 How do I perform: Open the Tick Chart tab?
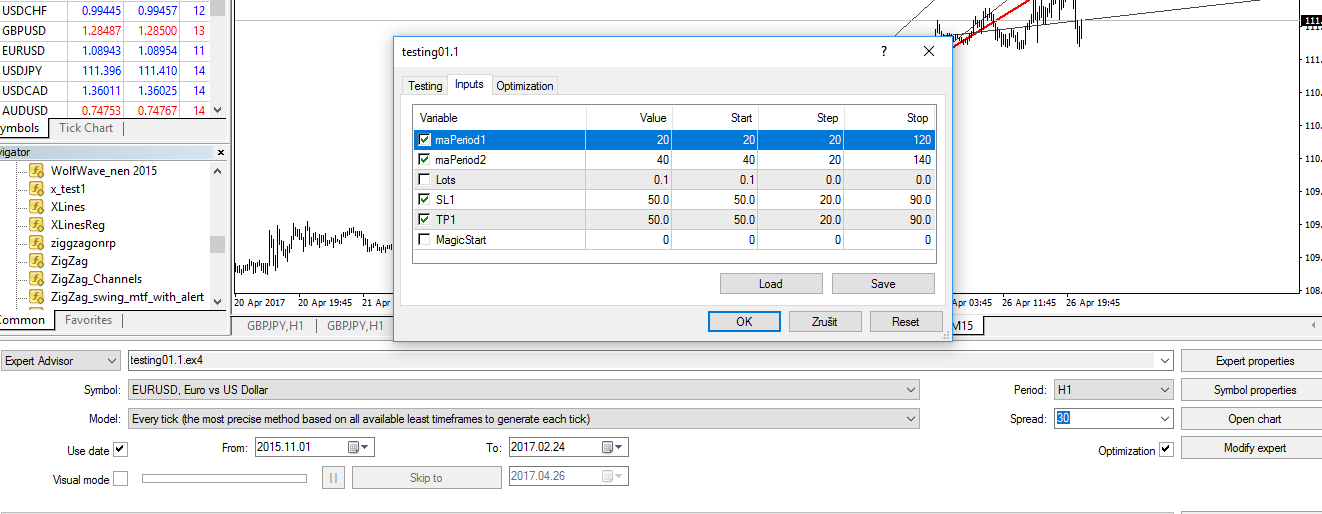click(86, 128)
